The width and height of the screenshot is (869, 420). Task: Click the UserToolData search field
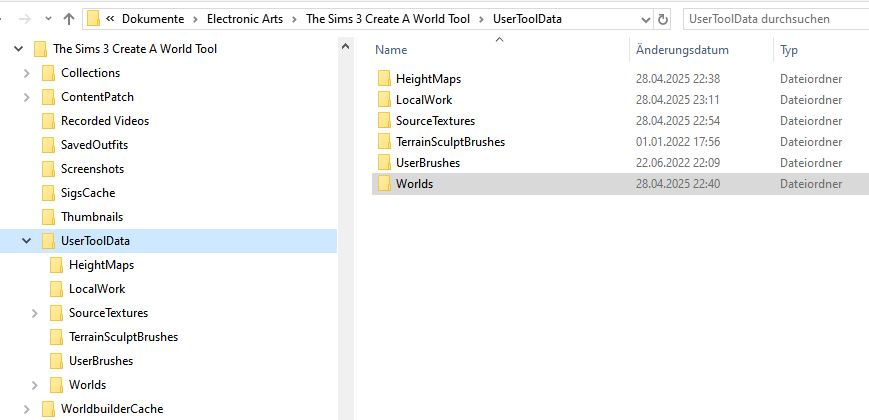tap(770, 19)
